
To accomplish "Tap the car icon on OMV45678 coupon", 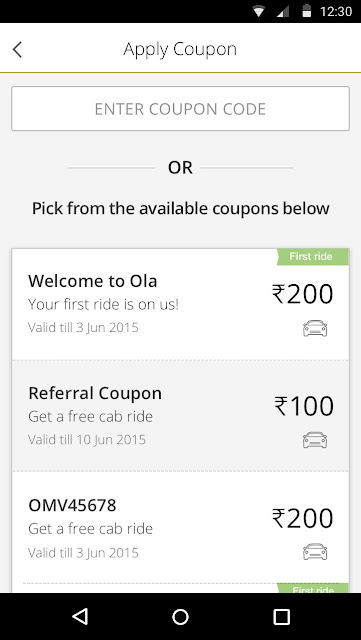I will pyautogui.click(x=315, y=552).
